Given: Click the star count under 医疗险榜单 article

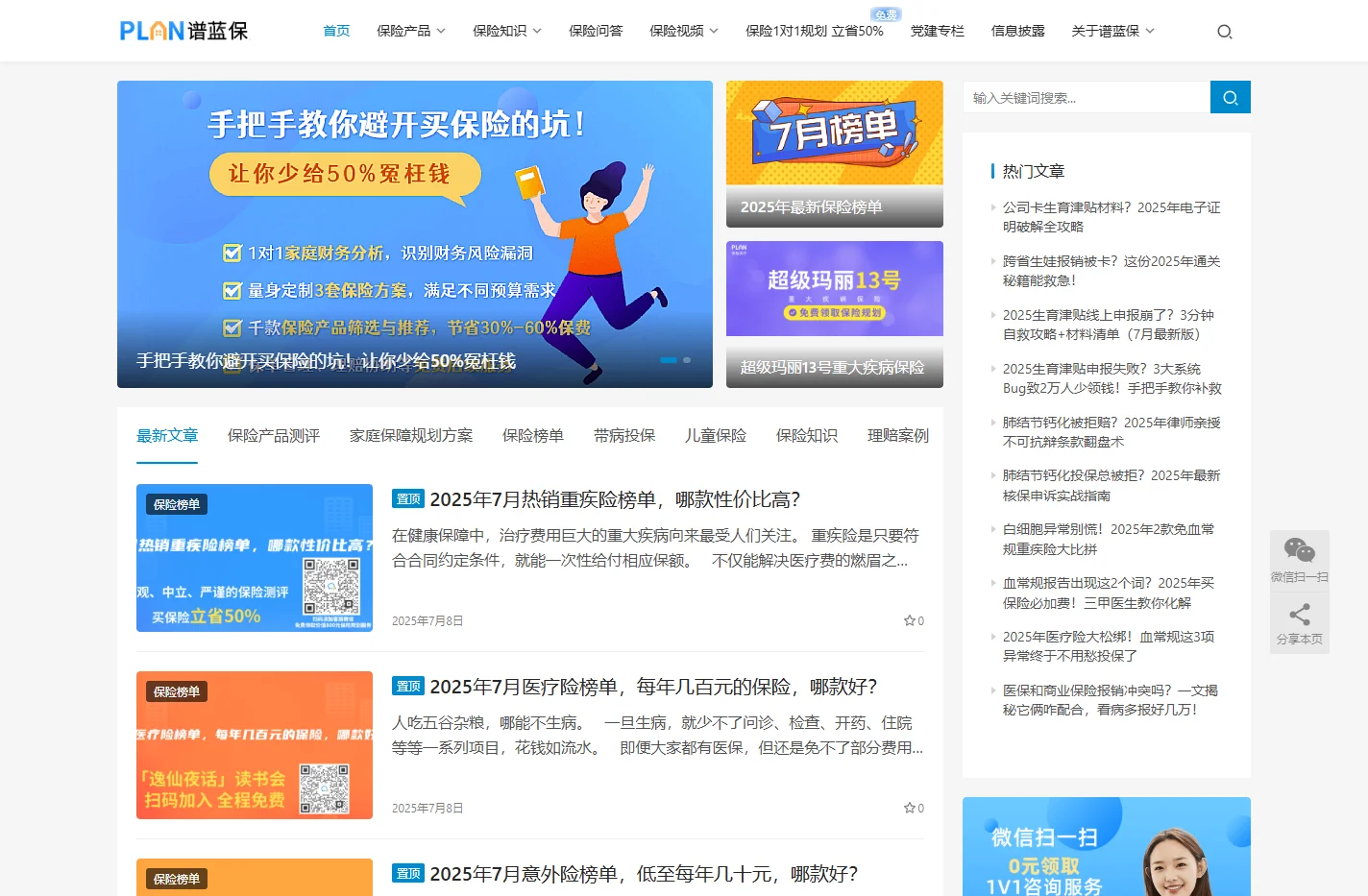Looking at the screenshot, I should [x=914, y=808].
